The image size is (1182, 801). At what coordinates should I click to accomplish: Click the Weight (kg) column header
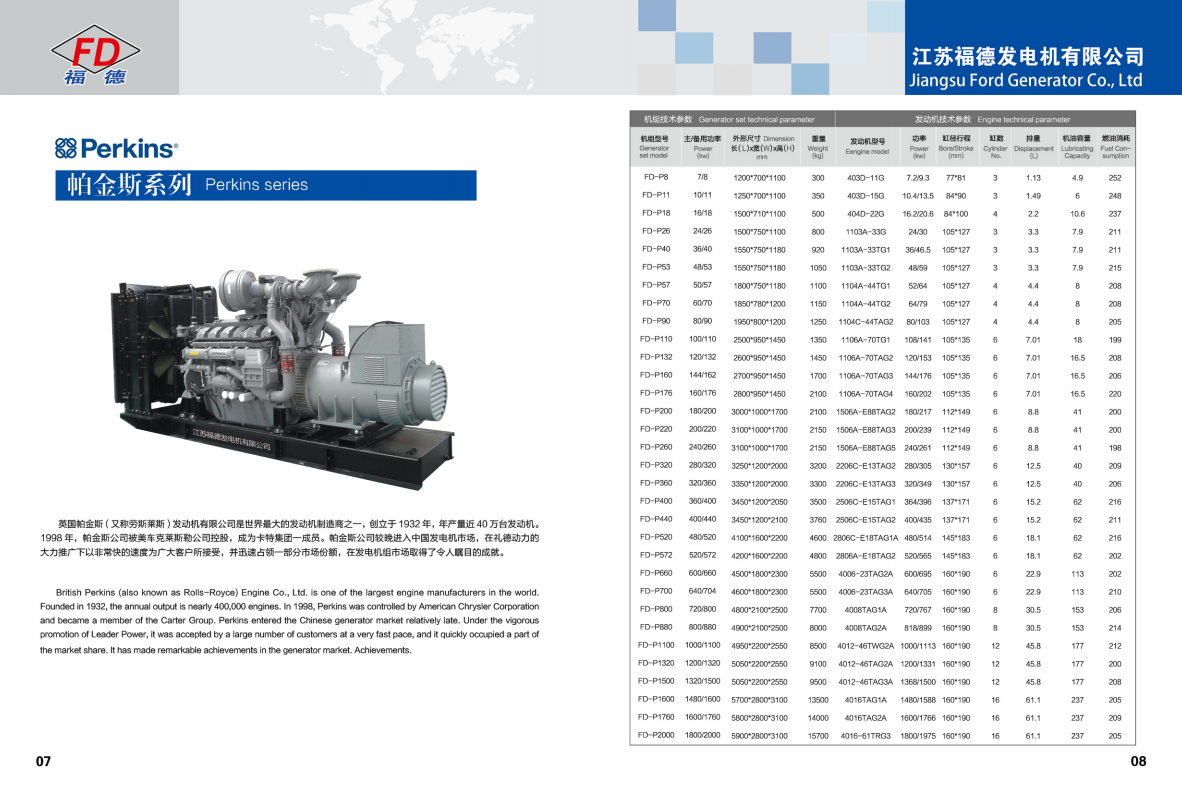(x=818, y=147)
